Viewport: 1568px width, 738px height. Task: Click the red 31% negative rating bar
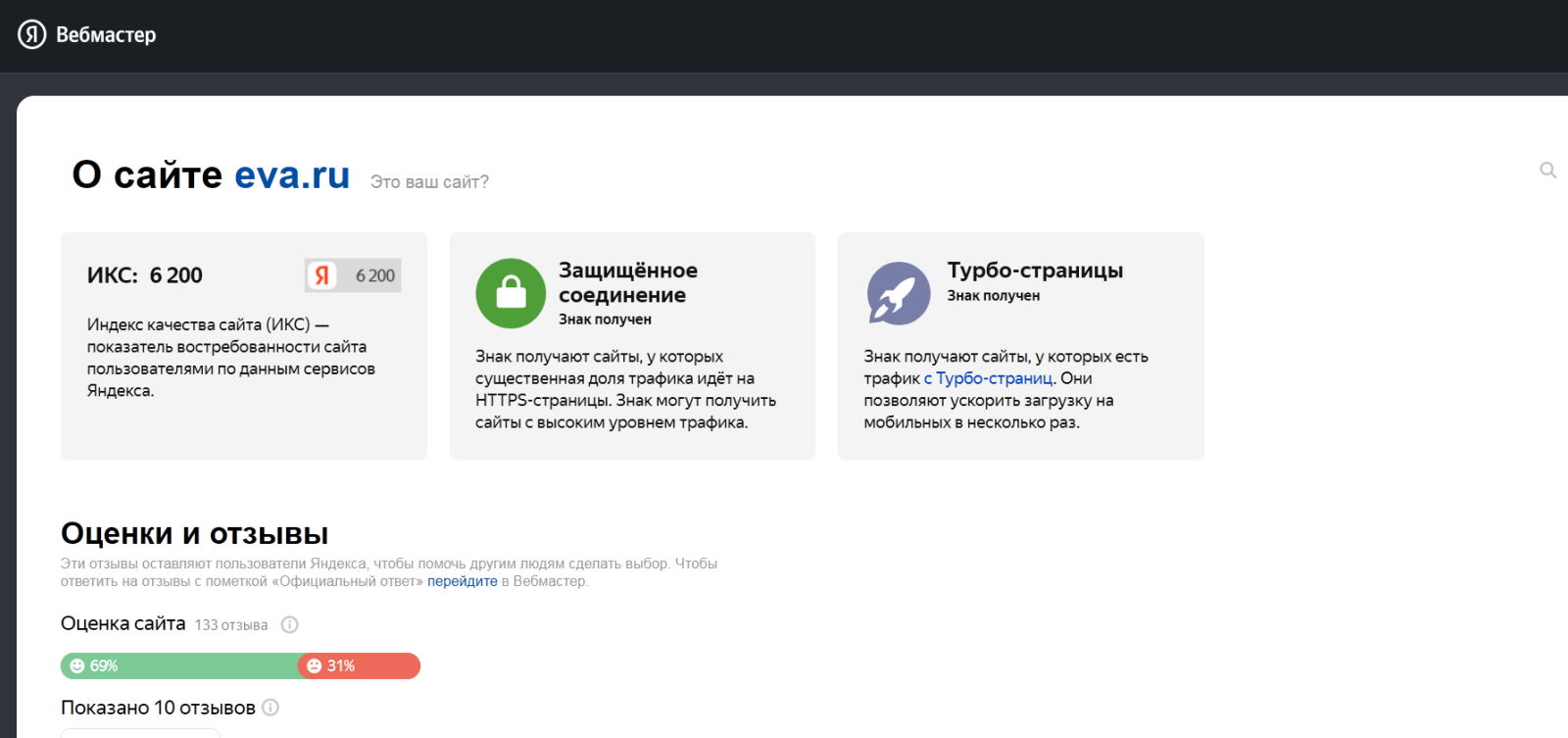[x=360, y=665]
